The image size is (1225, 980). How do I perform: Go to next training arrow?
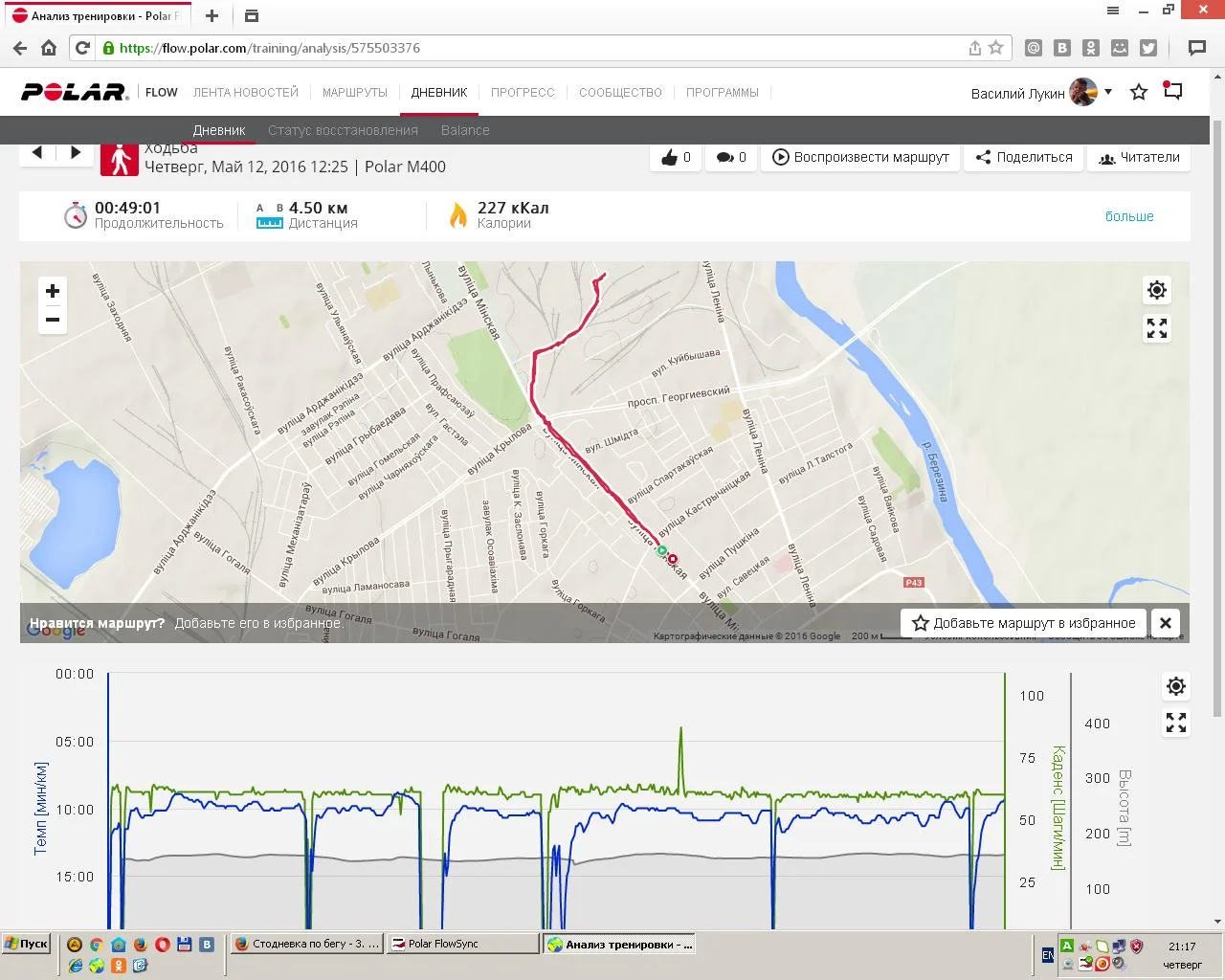[x=75, y=152]
